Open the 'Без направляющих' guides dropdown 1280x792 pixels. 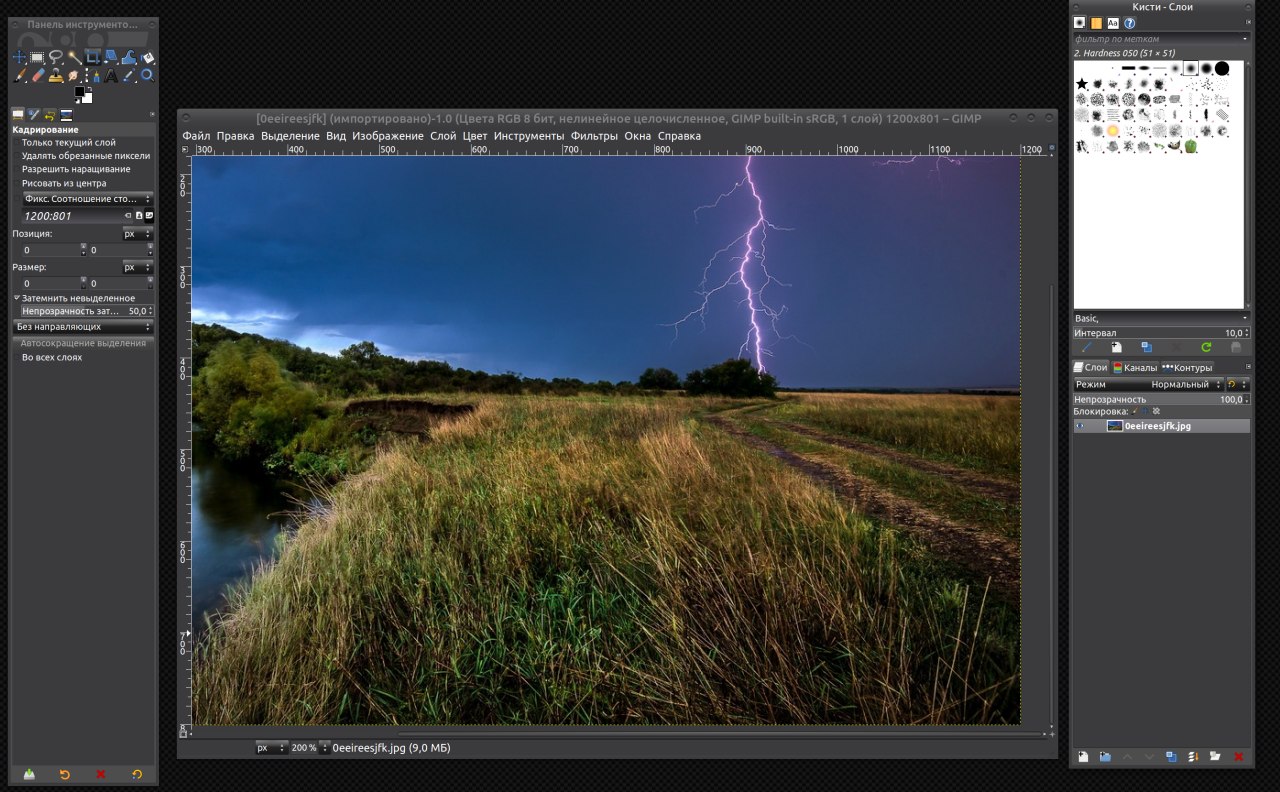(x=84, y=327)
